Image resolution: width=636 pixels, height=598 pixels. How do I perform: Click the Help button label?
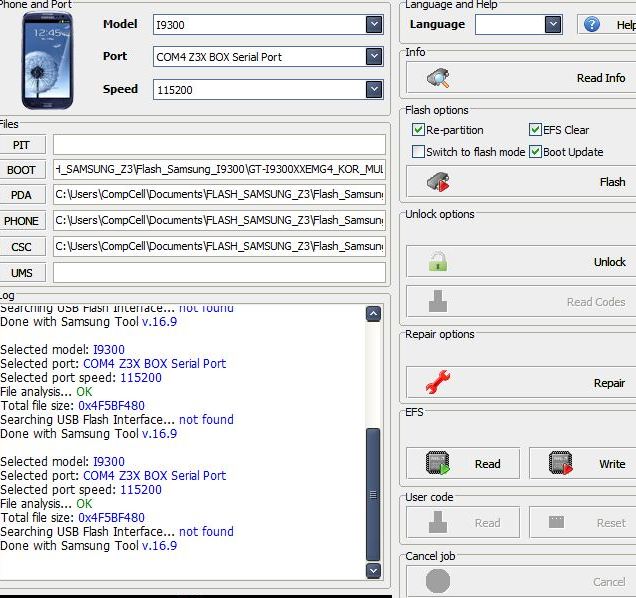626,25
